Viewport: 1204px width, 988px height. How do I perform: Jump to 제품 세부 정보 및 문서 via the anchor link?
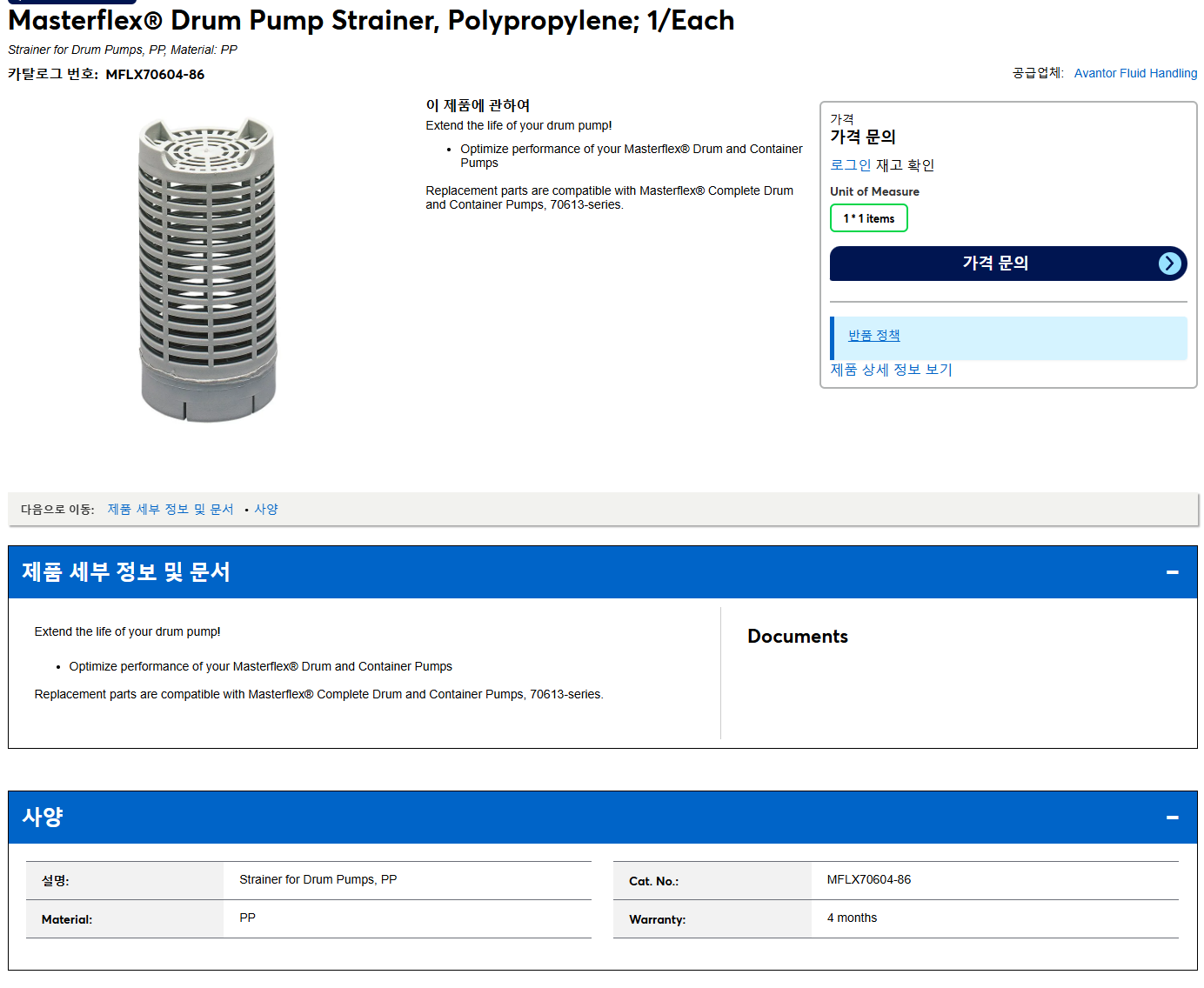pyautogui.click(x=171, y=510)
